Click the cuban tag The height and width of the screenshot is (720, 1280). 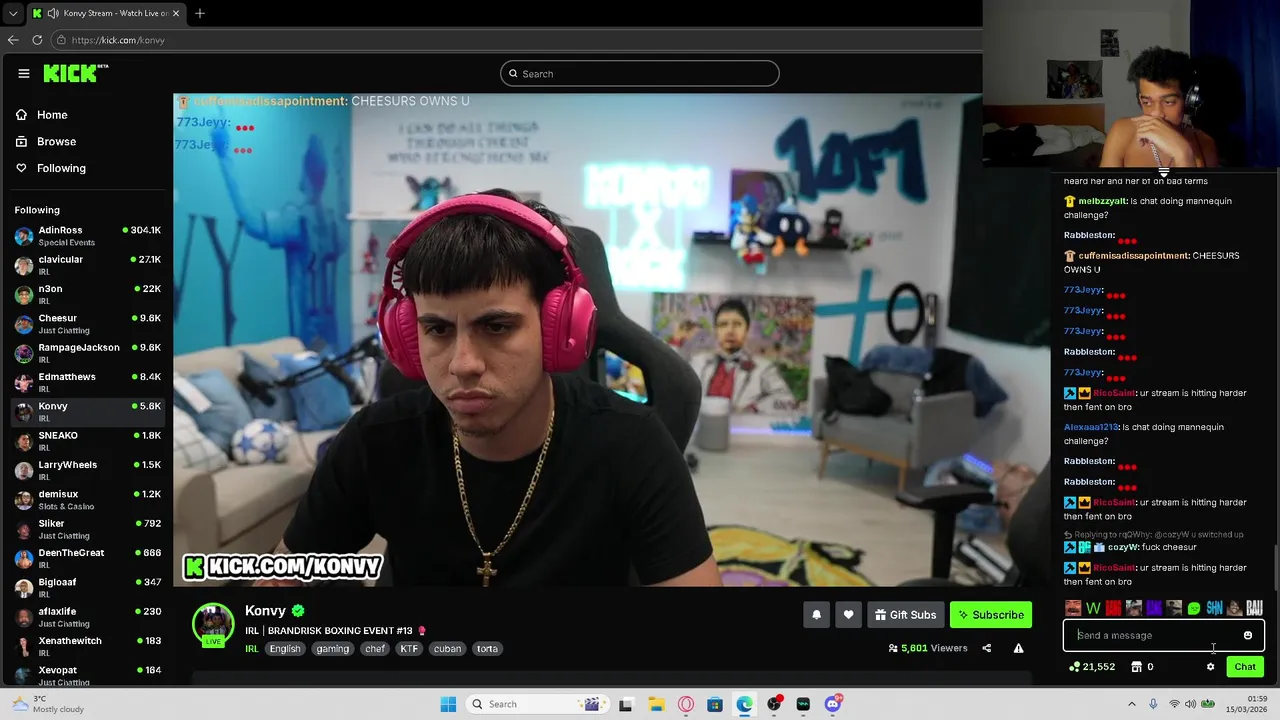[x=447, y=649]
